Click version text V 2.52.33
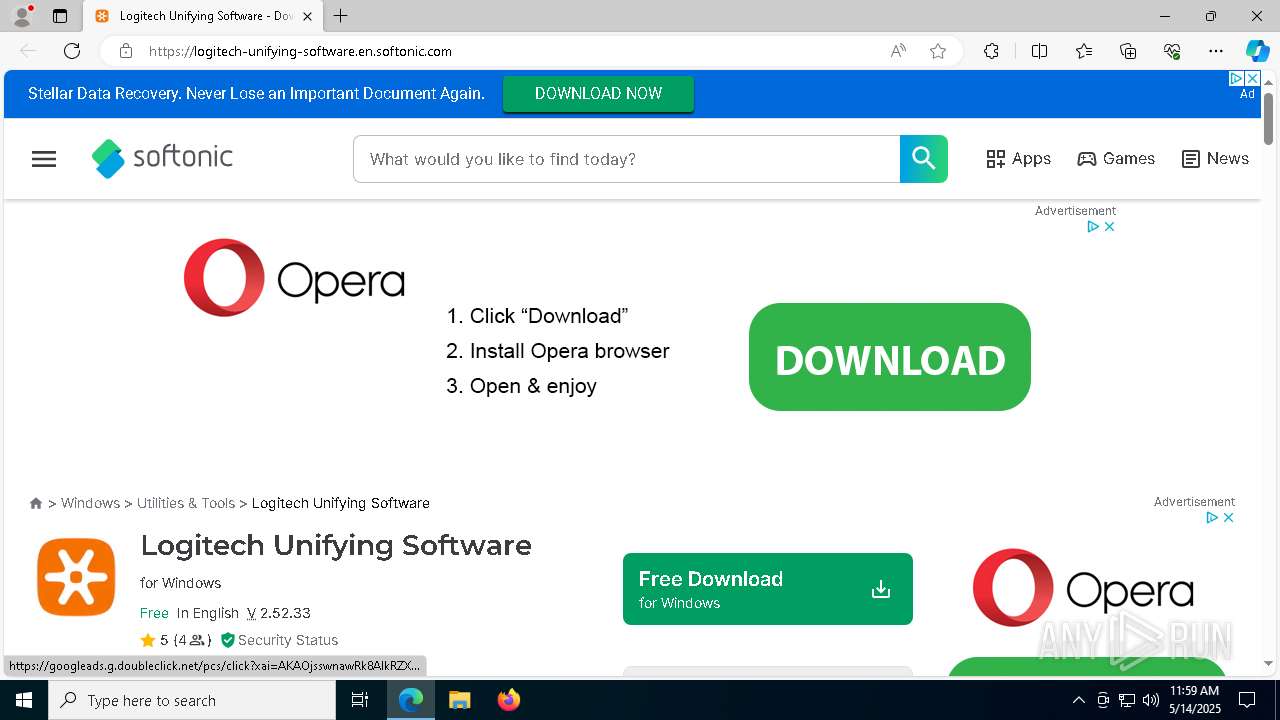The height and width of the screenshot is (720, 1280). [279, 613]
